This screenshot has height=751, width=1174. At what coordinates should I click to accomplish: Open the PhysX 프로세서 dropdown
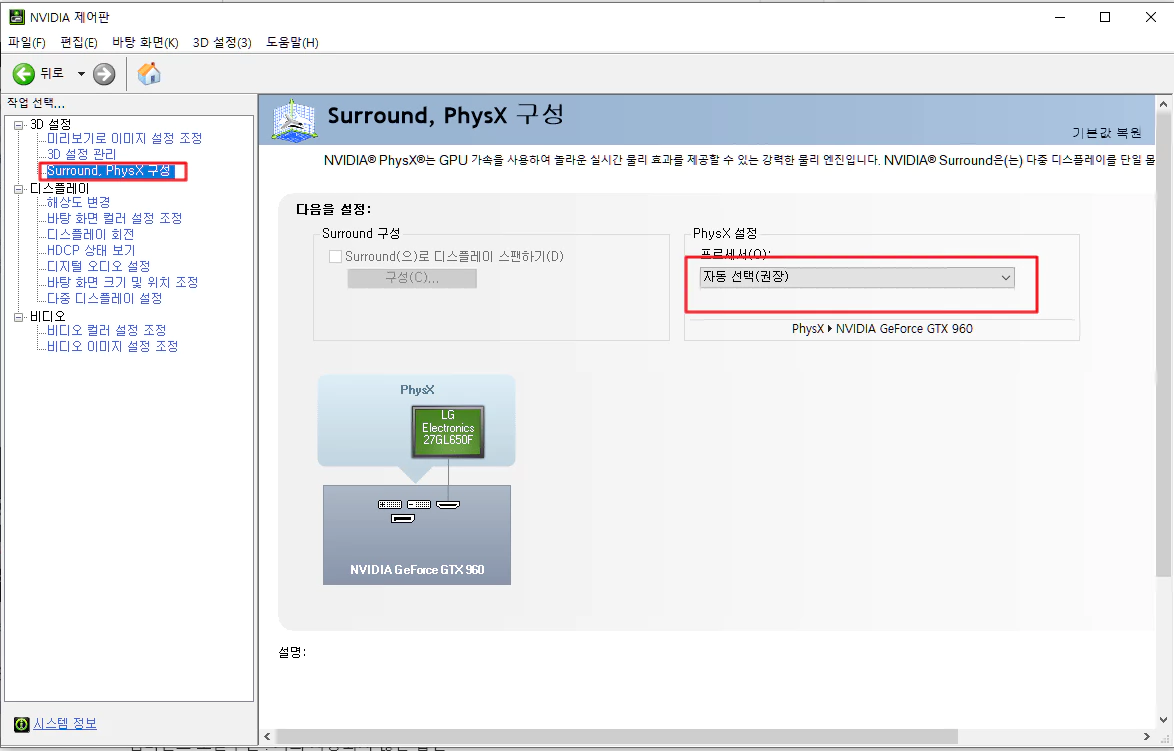[1006, 277]
